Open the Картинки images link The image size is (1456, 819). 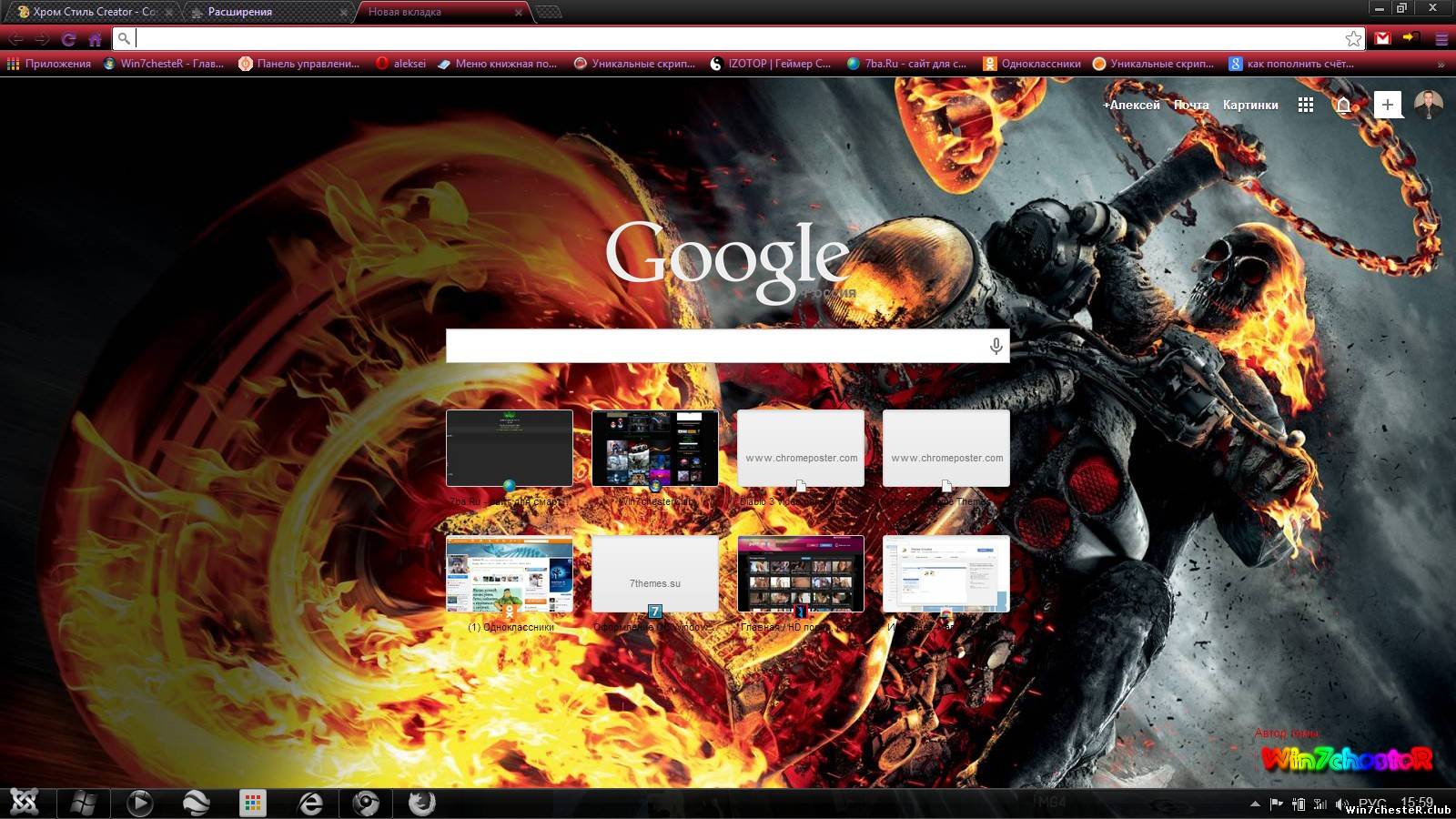[1250, 105]
